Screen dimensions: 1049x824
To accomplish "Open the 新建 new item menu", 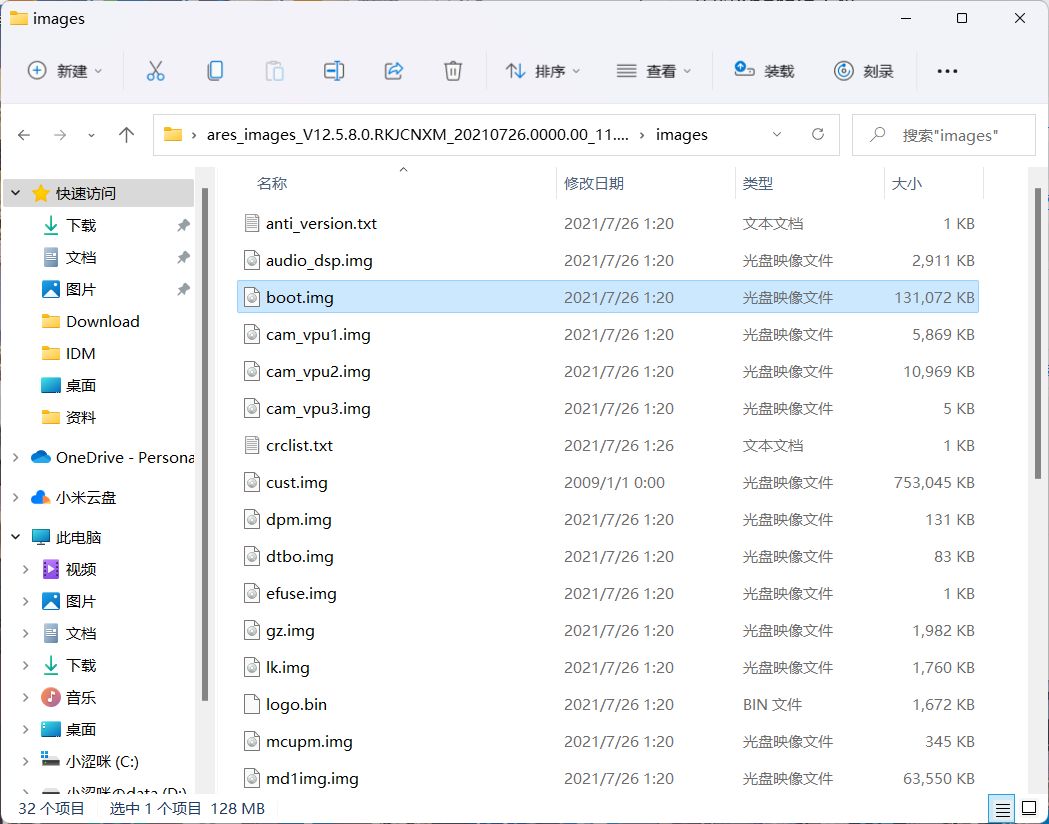I will pyautogui.click(x=65, y=71).
